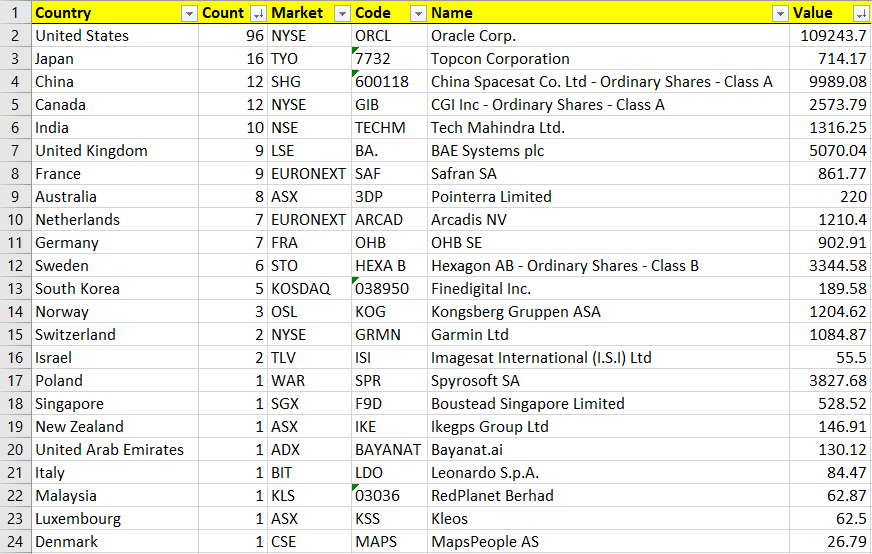872x554 pixels.
Task: Select the cell 'RedPlanet Berhad'
Action: coord(608,496)
